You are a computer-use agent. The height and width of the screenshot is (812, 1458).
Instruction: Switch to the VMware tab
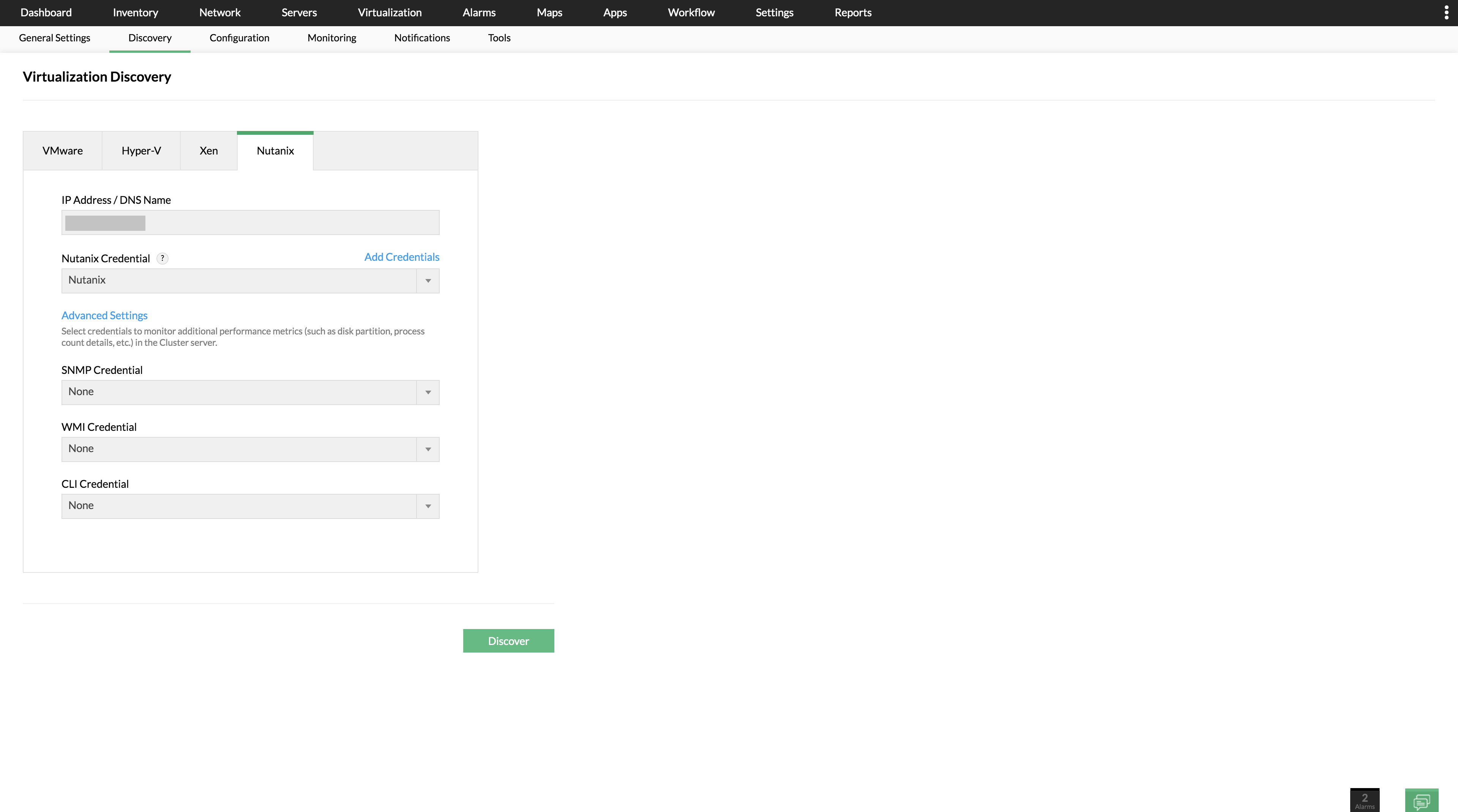pos(62,150)
